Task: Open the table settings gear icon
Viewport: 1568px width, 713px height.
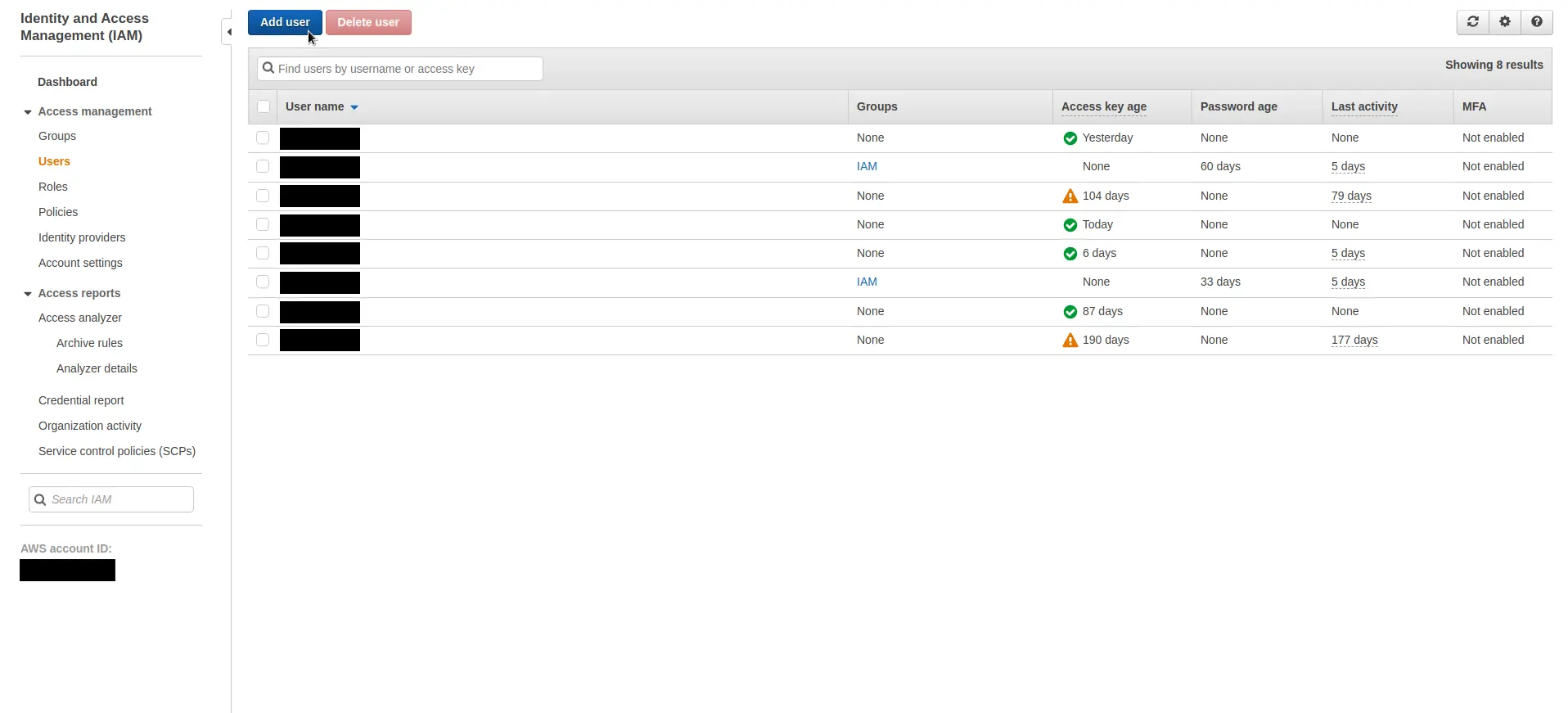Action: (1504, 22)
